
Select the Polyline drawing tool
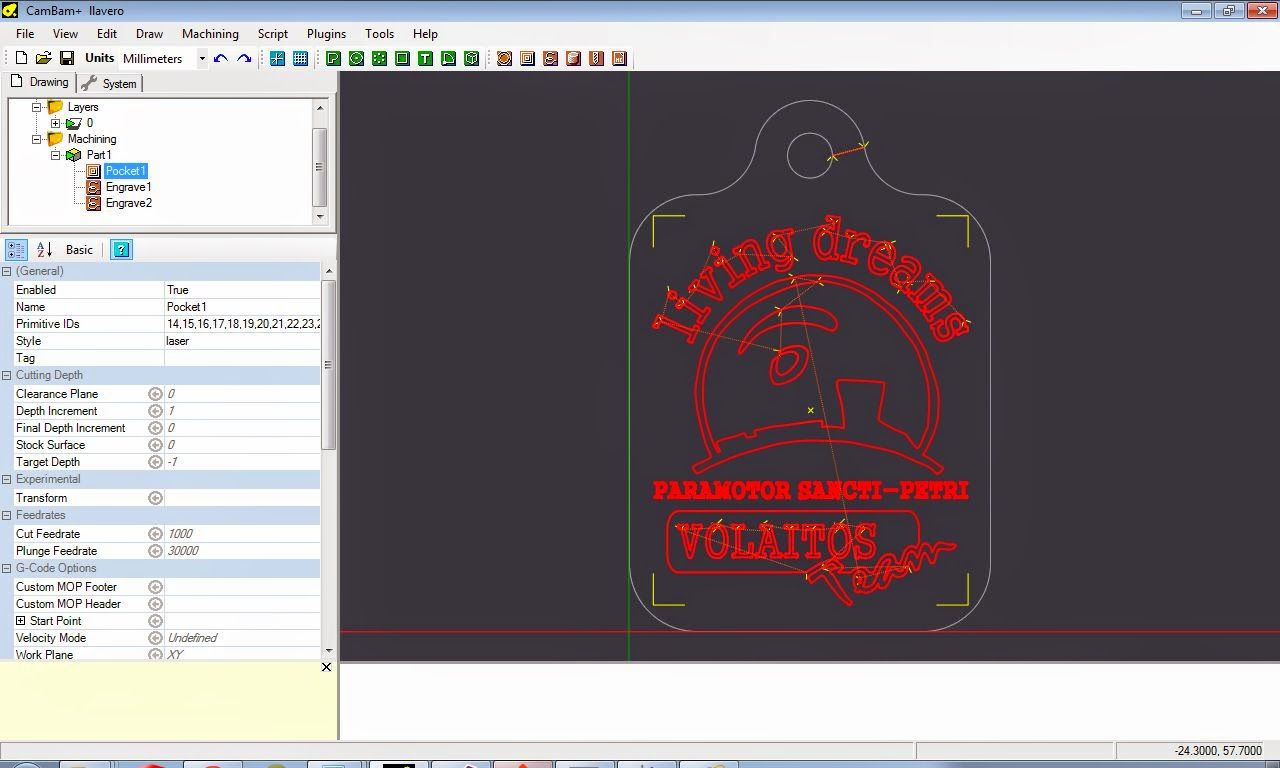(x=333, y=58)
